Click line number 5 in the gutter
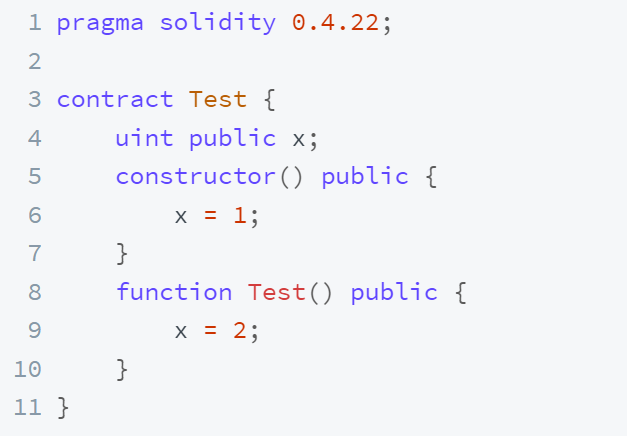 point(35,176)
